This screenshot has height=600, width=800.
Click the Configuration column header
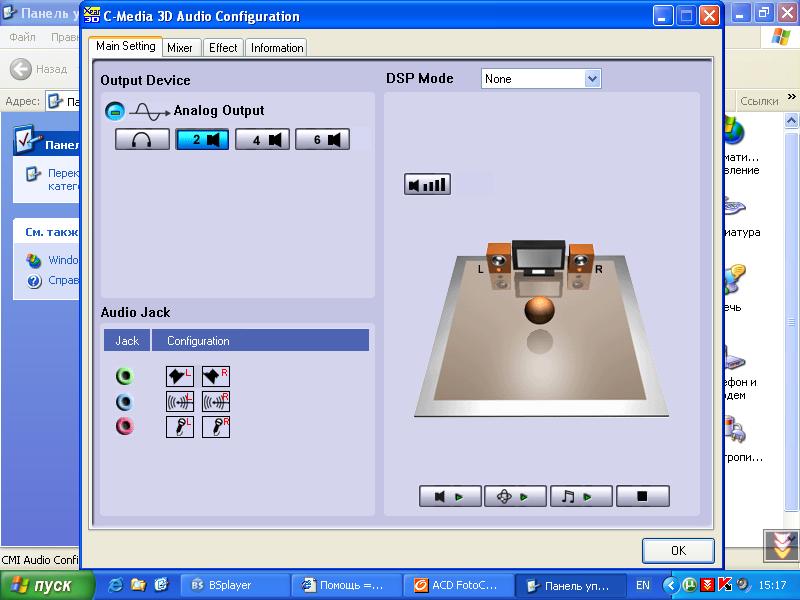(x=260, y=341)
